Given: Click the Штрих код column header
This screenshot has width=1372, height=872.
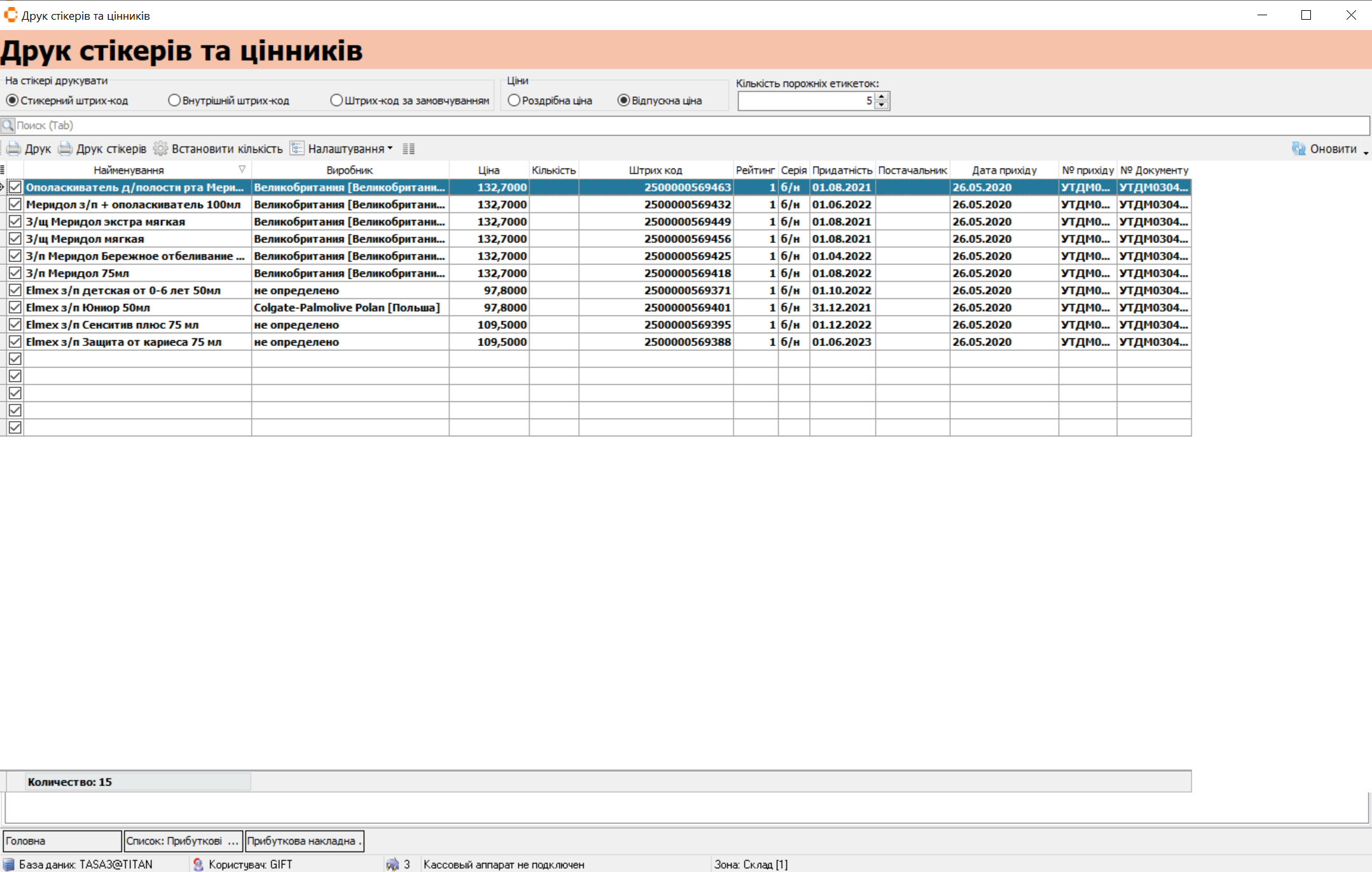Looking at the screenshot, I should pos(655,170).
